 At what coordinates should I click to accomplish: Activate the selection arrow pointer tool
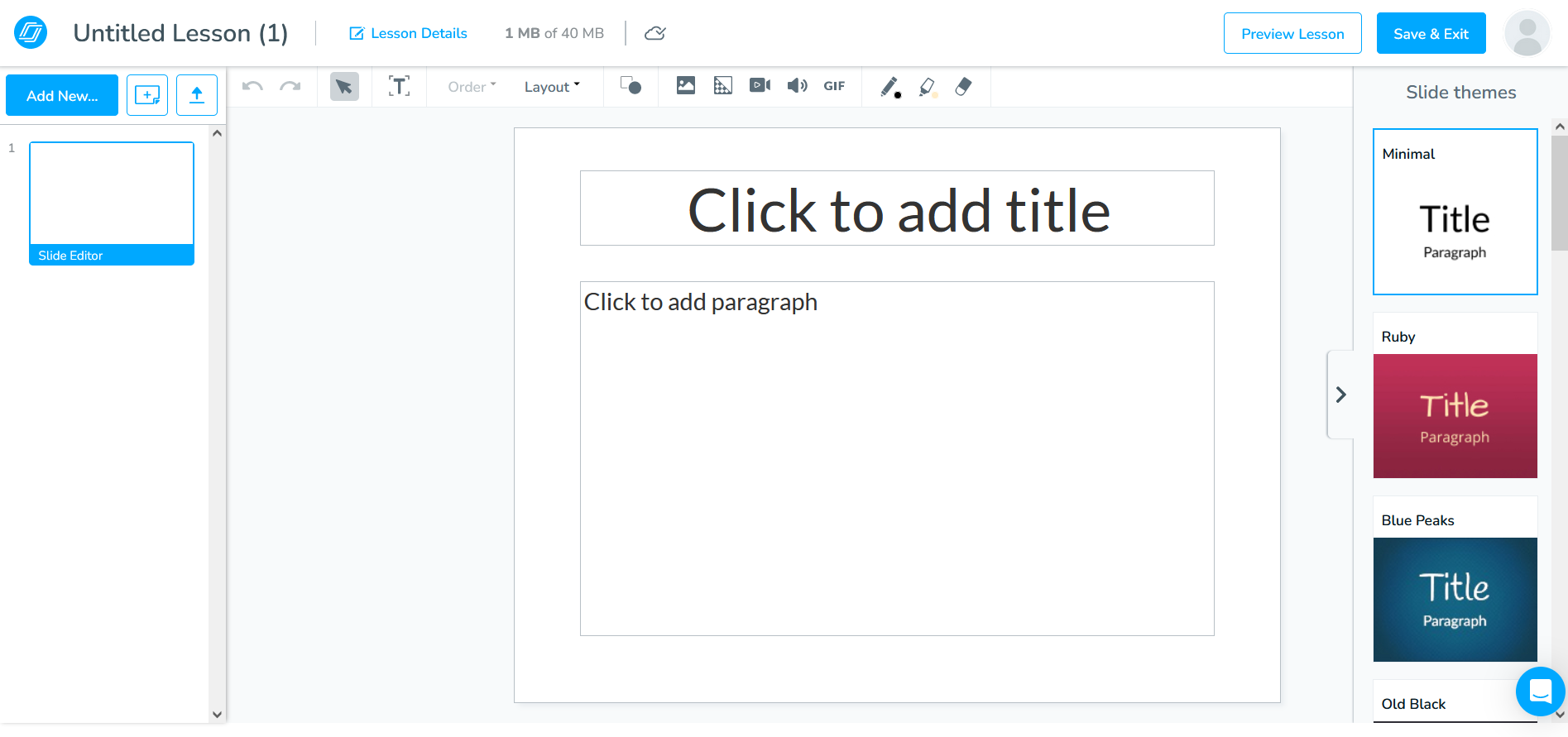(344, 87)
